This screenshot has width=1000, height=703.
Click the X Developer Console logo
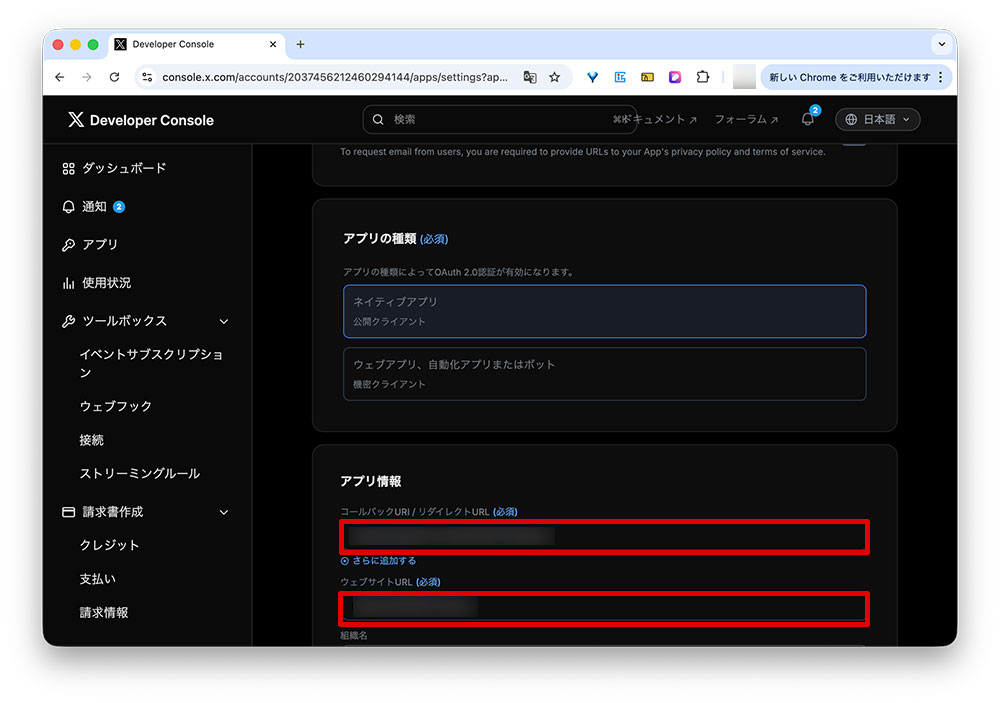[x=138, y=120]
